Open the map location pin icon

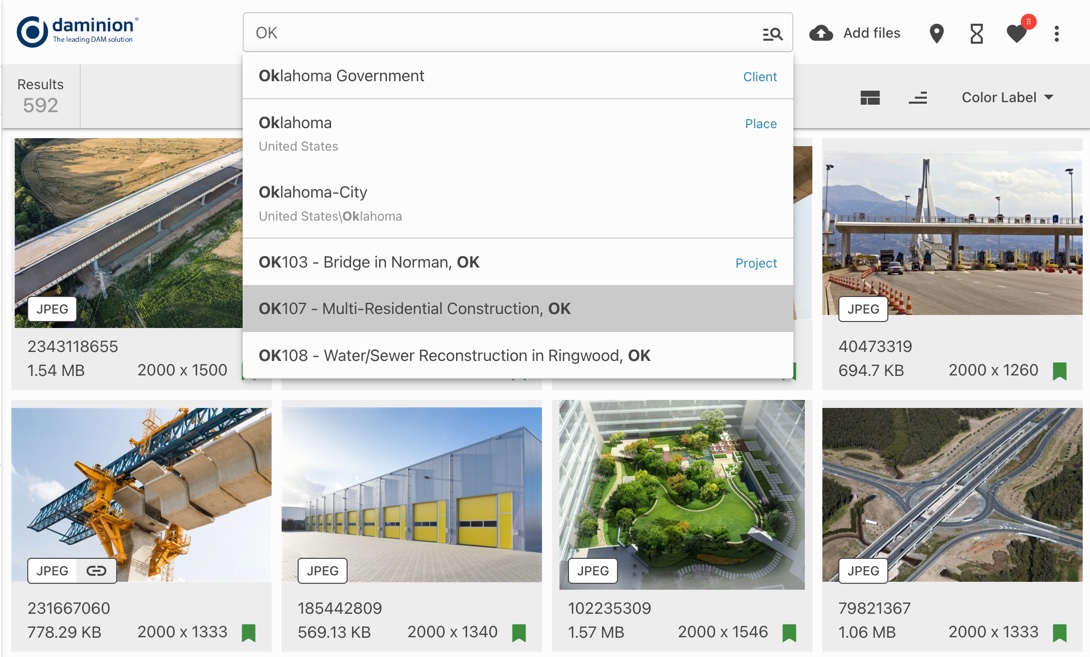coord(936,34)
